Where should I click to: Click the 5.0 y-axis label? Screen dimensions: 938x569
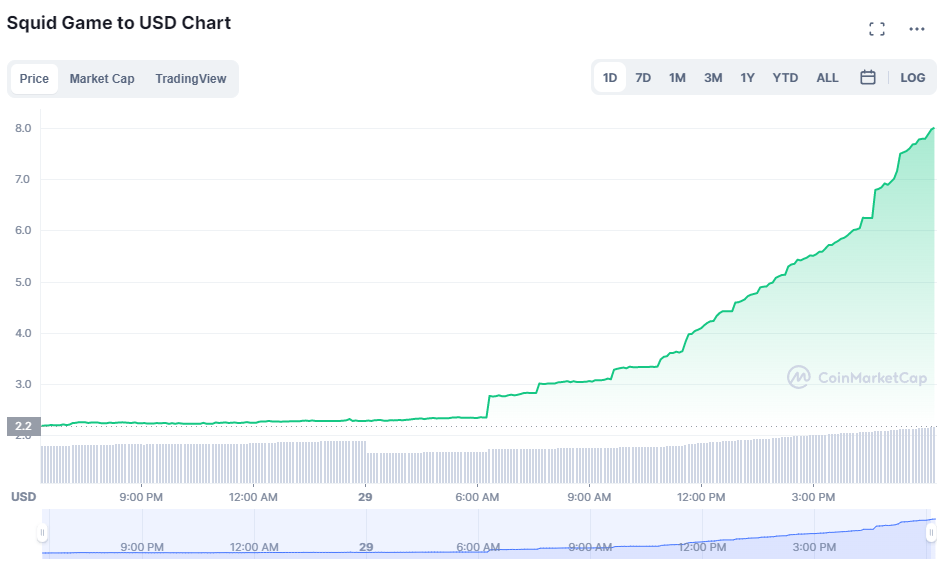[23, 282]
